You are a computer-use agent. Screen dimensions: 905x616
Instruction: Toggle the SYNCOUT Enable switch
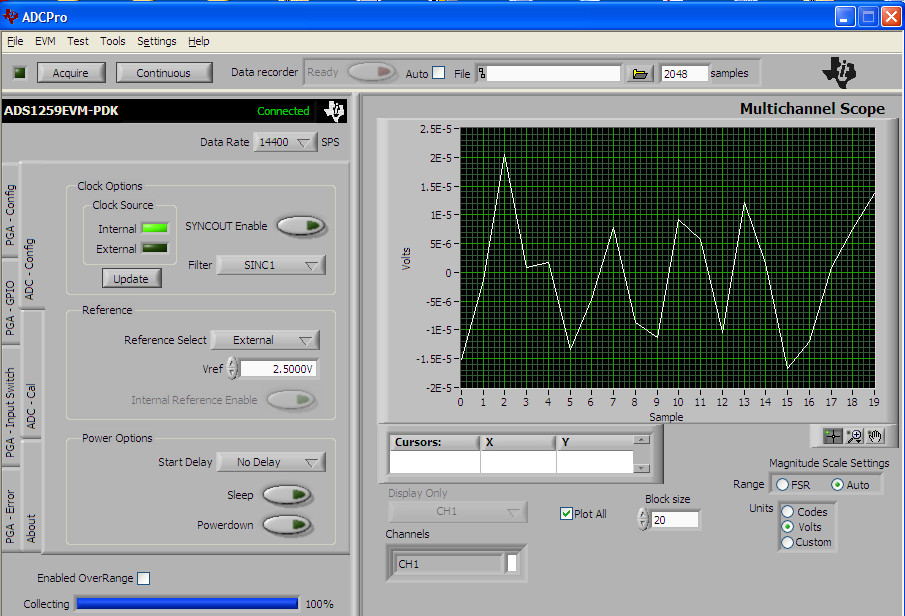click(x=301, y=226)
